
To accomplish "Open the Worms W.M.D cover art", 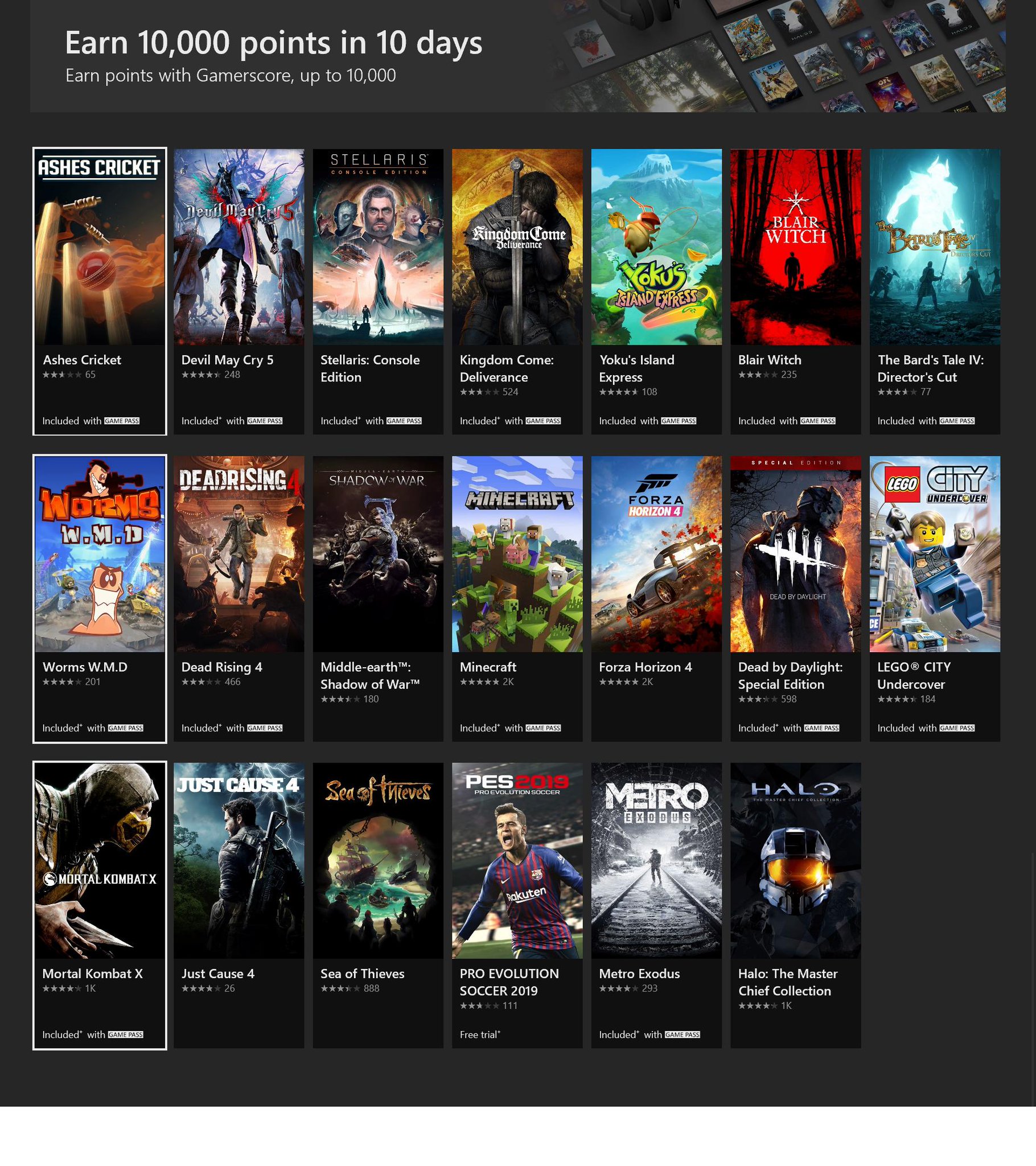I will click(100, 554).
